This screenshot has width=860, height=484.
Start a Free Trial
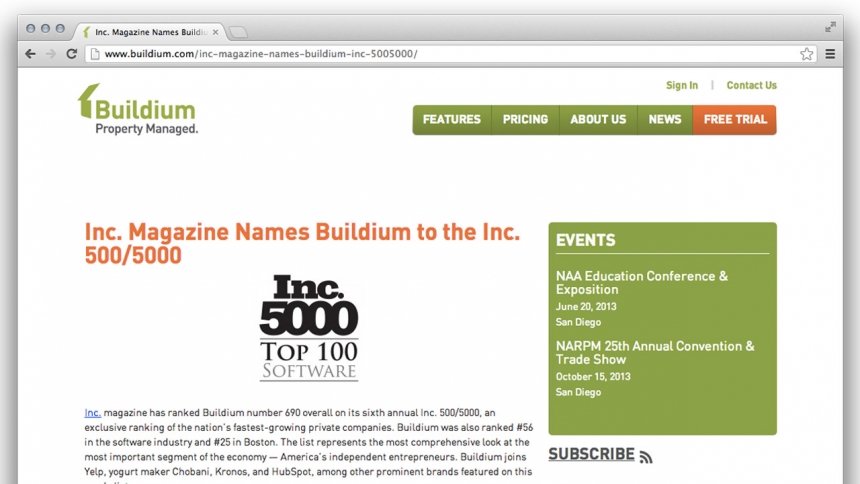pos(735,120)
